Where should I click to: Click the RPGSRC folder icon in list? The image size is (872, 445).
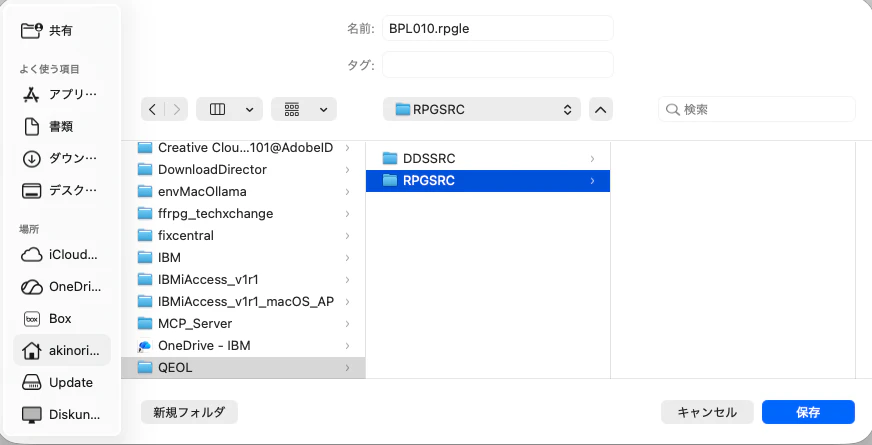390,181
